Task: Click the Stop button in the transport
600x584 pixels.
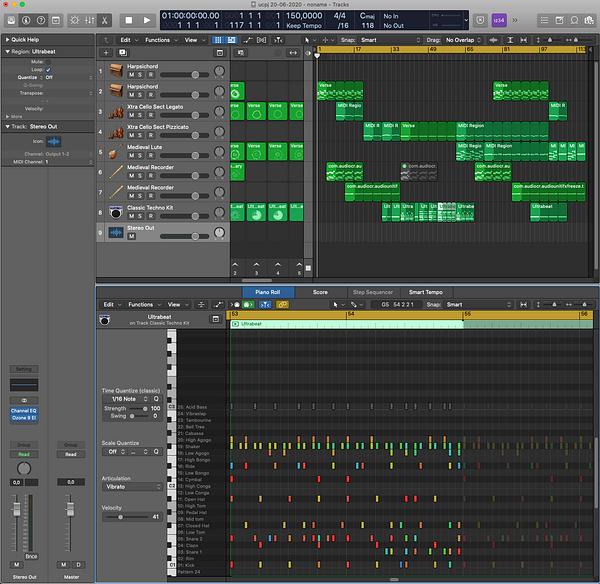Action: point(128,20)
